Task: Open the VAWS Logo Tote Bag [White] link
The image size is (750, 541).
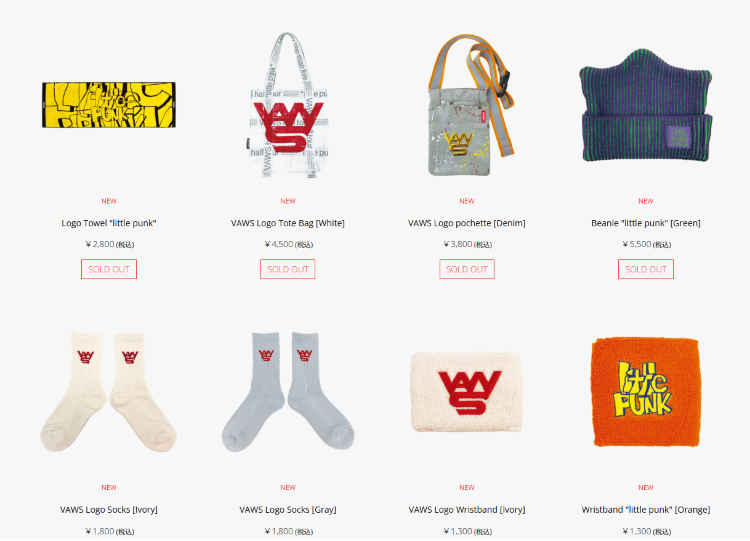Action: pyautogui.click(x=288, y=223)
